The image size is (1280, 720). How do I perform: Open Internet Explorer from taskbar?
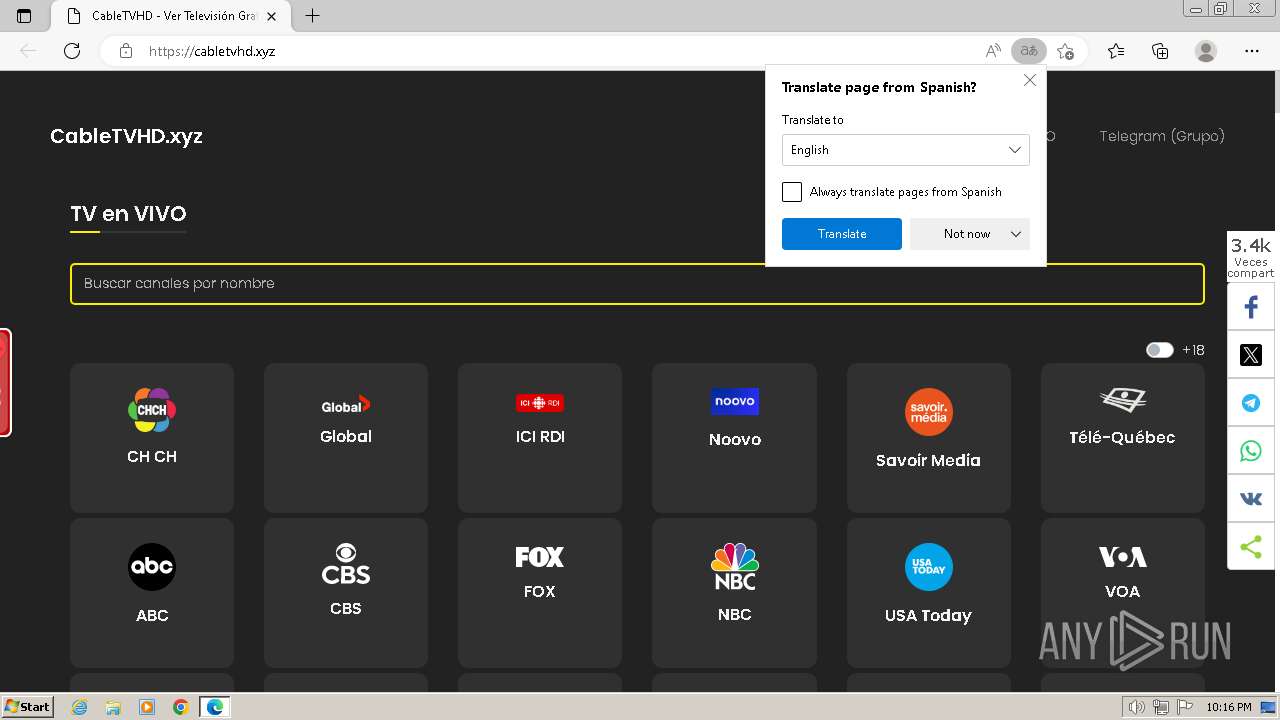click(x=80, y=707)
